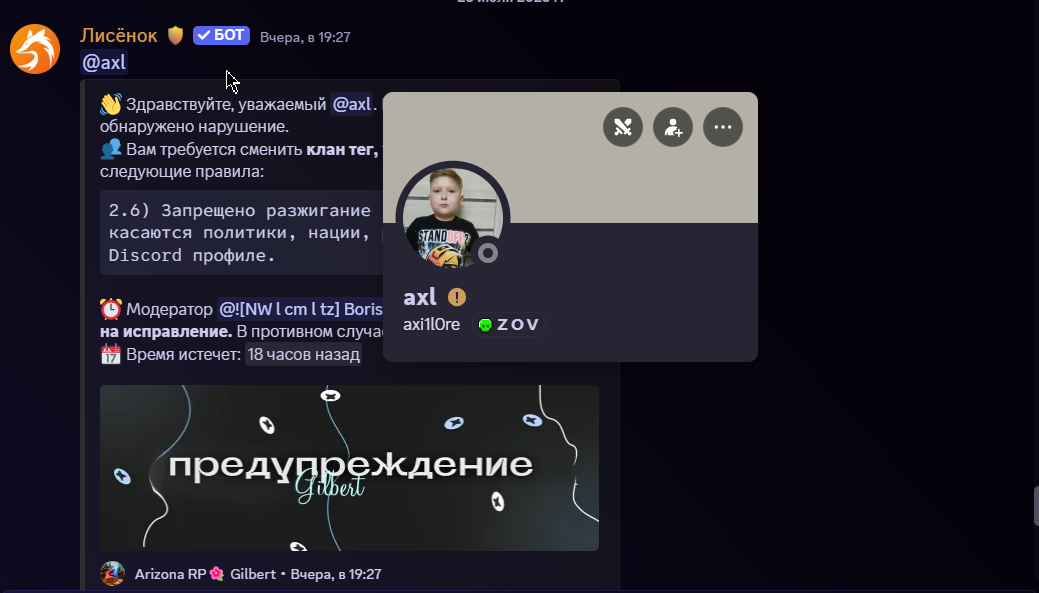The width and height of the screenshot is (1039, 593).
Task: Click the axi1l0re username text
Action: pyautogui.click(x=431, y=325)
